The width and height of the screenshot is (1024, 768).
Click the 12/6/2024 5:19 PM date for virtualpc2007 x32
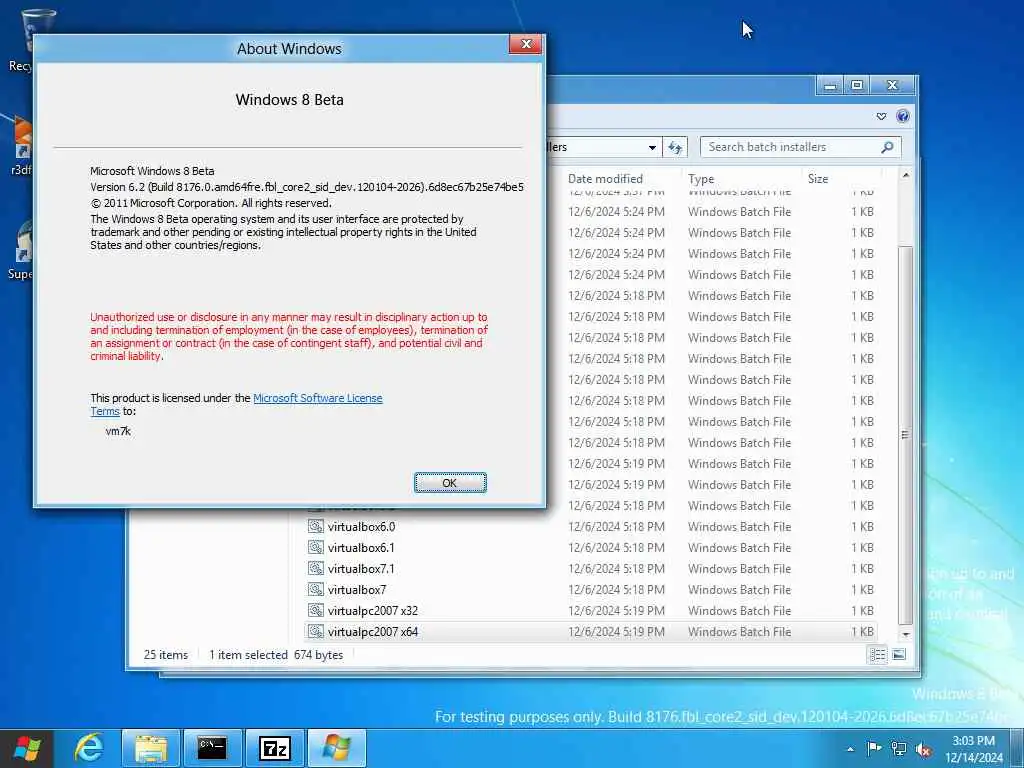pyautogui.click(x=616, y=611)
